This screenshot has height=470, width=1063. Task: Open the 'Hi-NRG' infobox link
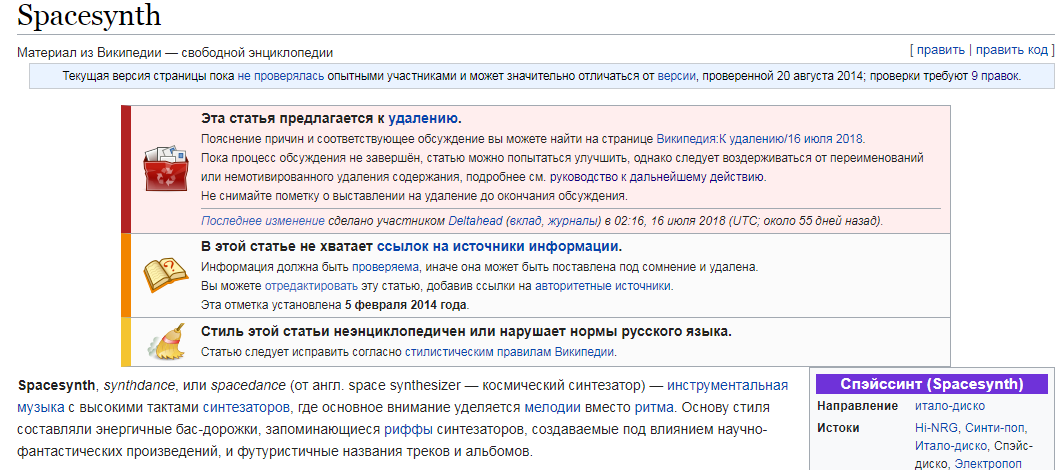click(x=936, y=428)
